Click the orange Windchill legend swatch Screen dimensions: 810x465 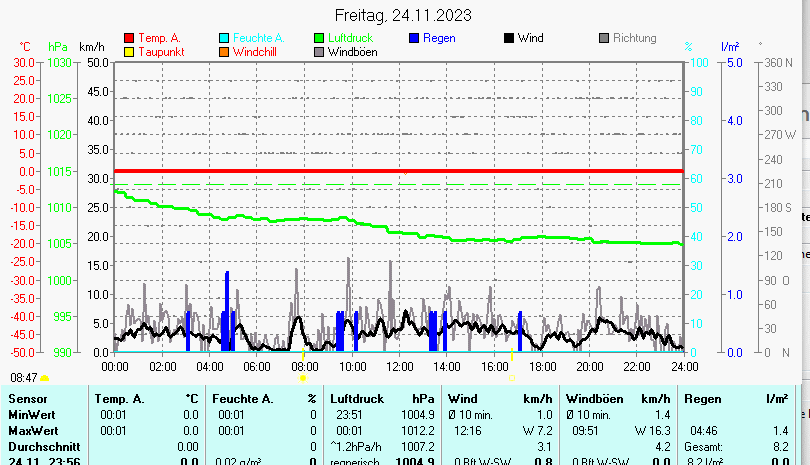coord(224,52)
